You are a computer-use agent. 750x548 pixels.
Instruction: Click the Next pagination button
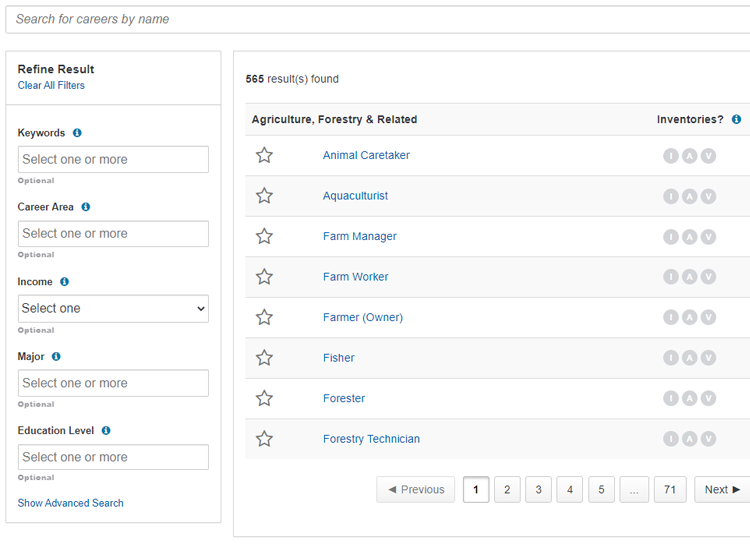722,490
